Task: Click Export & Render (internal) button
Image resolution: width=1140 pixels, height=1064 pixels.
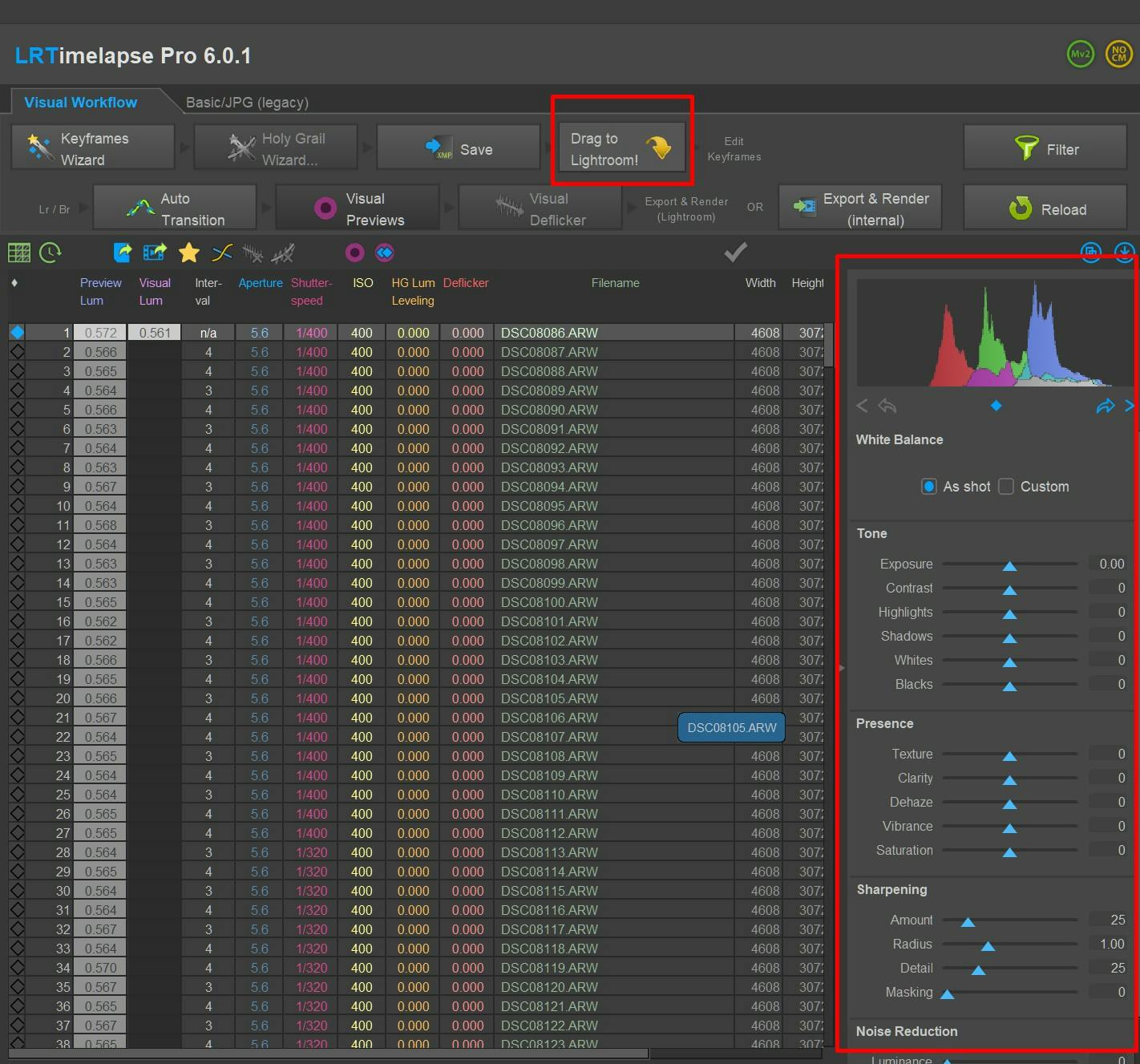Action: 860,208
